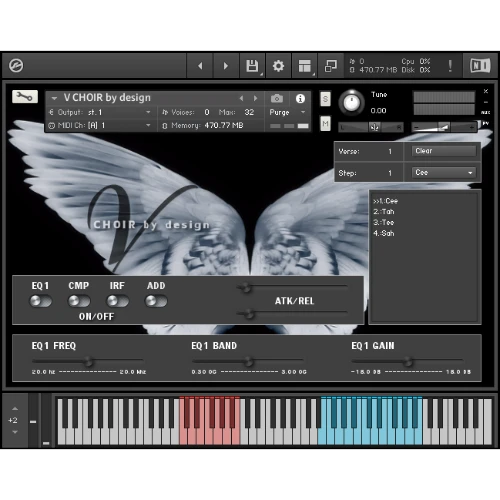Open the Cee syllable dropdown
Screen dimensions: 500x500
444,172
